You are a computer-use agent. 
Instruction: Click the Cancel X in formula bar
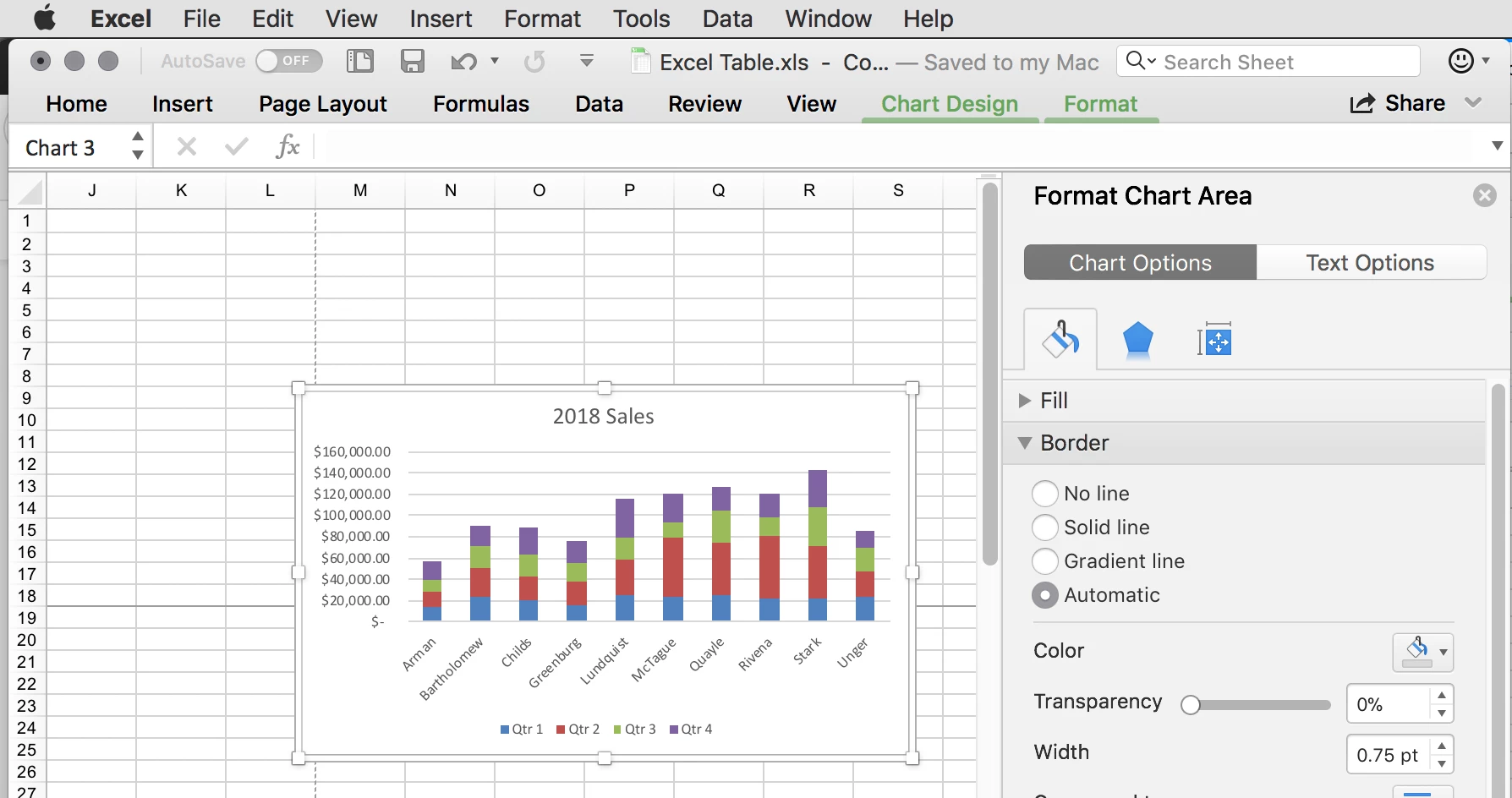pyautogui.click(x=187, y=147)
